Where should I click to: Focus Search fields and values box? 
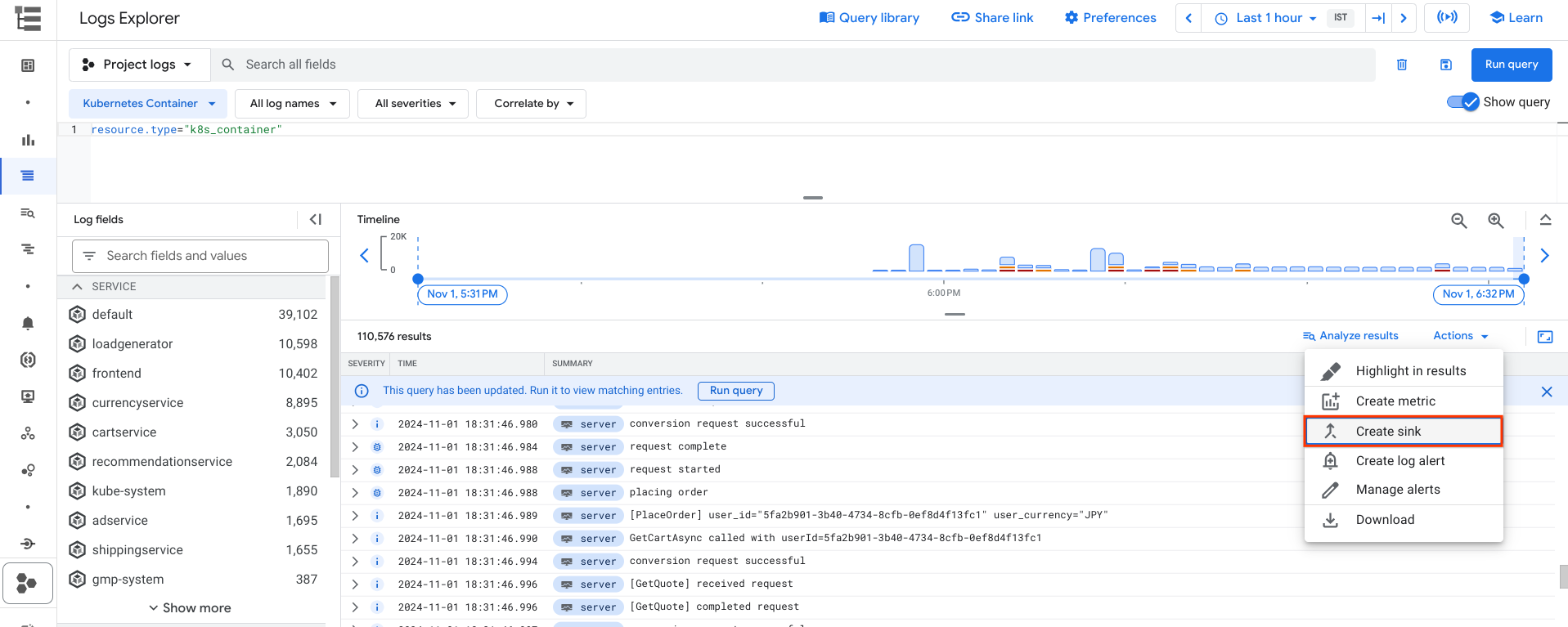[x=200, y=256]
